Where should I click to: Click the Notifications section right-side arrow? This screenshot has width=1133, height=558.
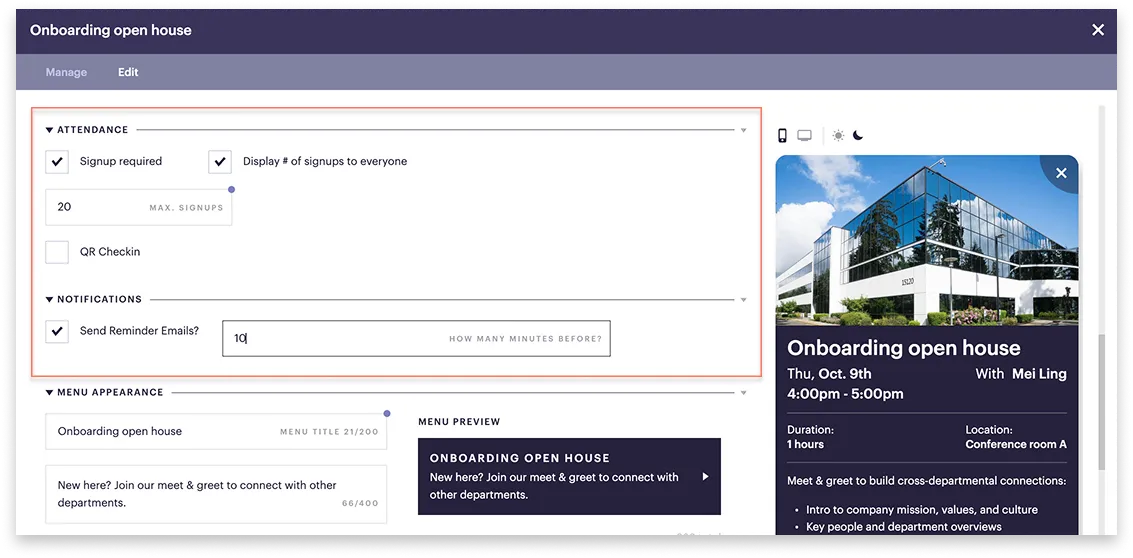[x=743, y=300]
